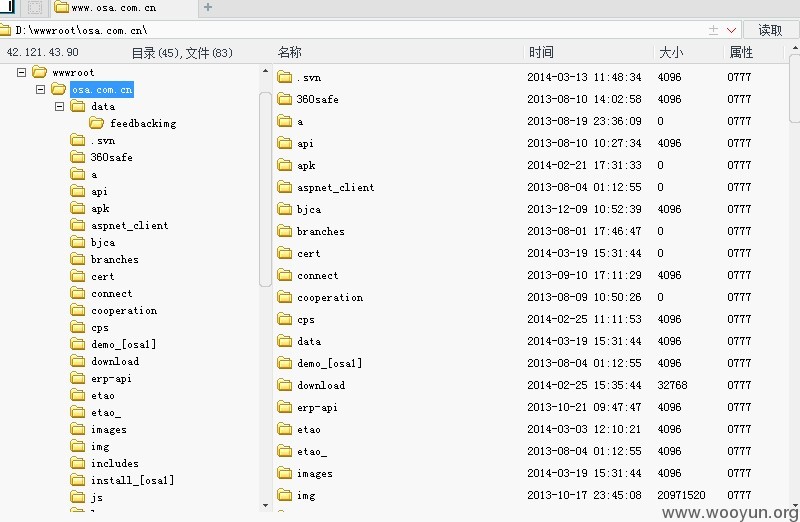The width and height of the screenshot is (800, 522).
Task: Click the 读取 (read) button
Action: click(770, 30)
